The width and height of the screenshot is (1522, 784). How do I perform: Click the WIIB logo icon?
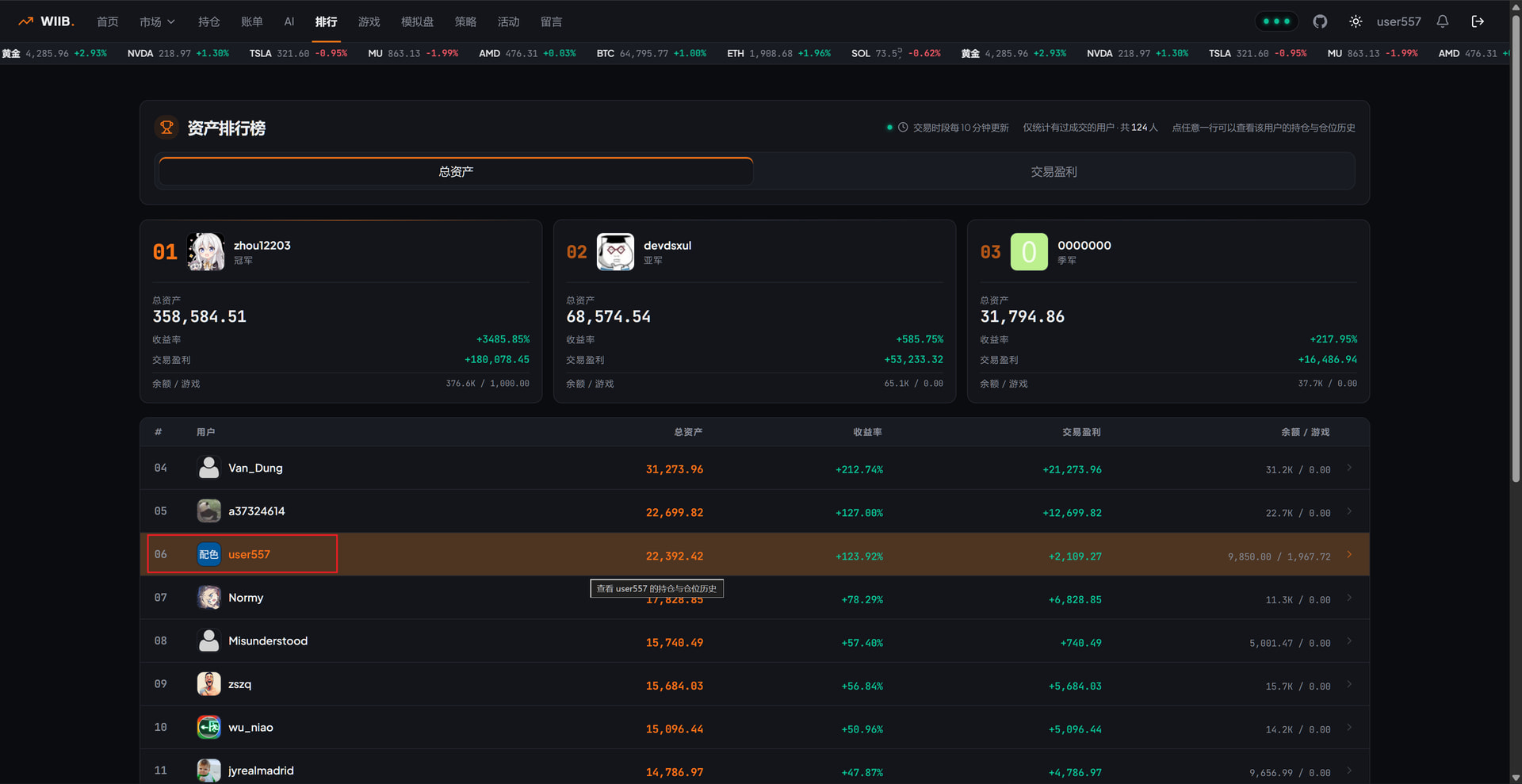[x=26, y=21]
